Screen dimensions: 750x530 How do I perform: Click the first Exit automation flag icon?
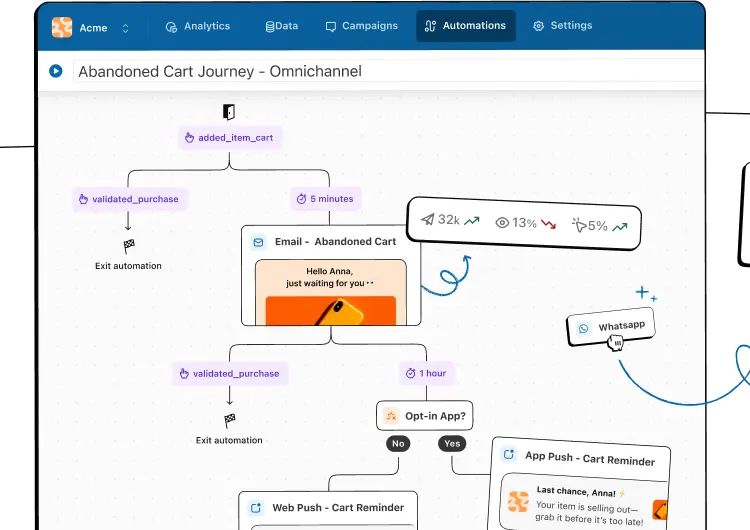pos(128,246)
